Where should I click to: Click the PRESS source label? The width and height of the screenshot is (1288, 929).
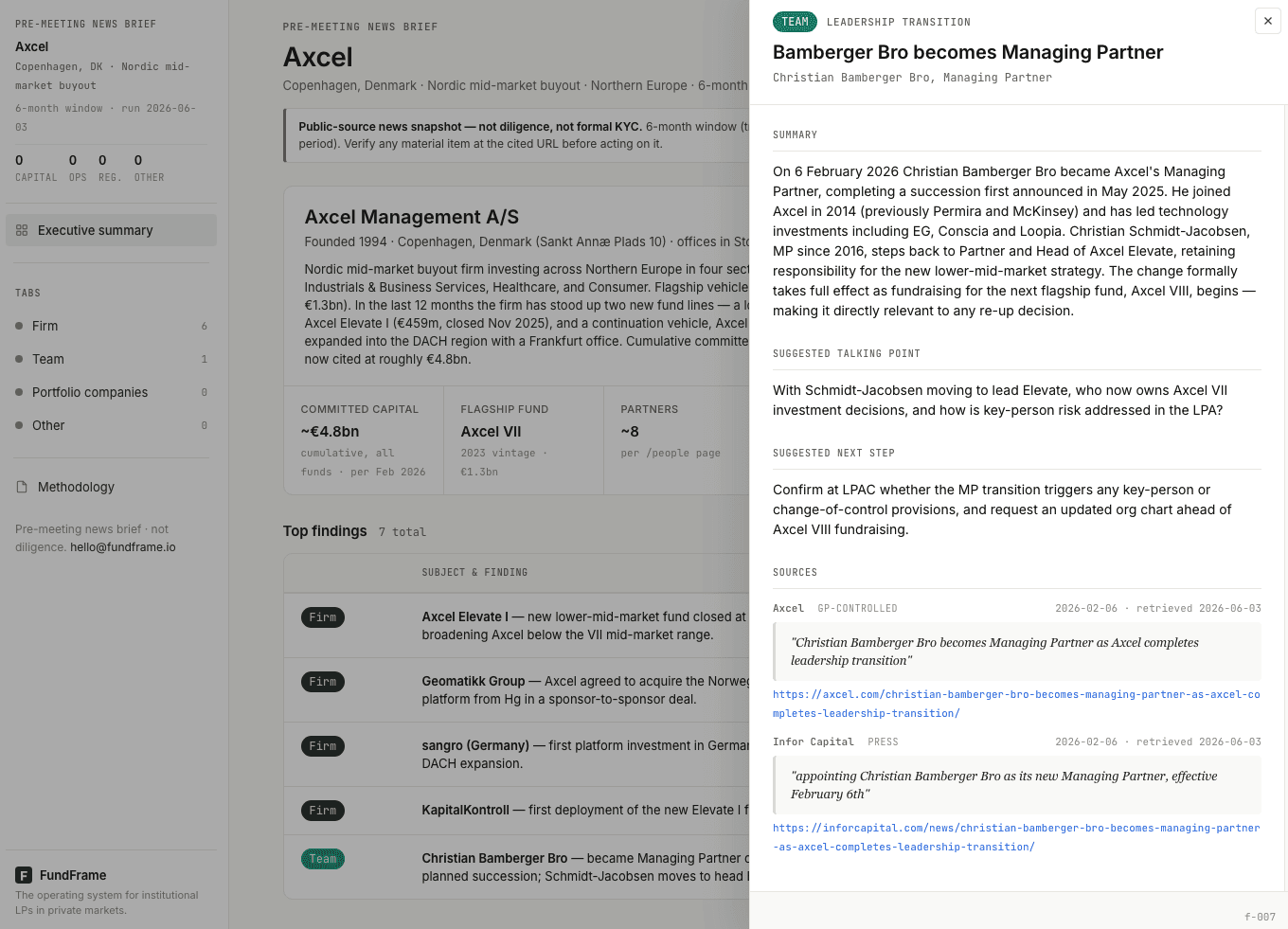(x=883, y=742)
